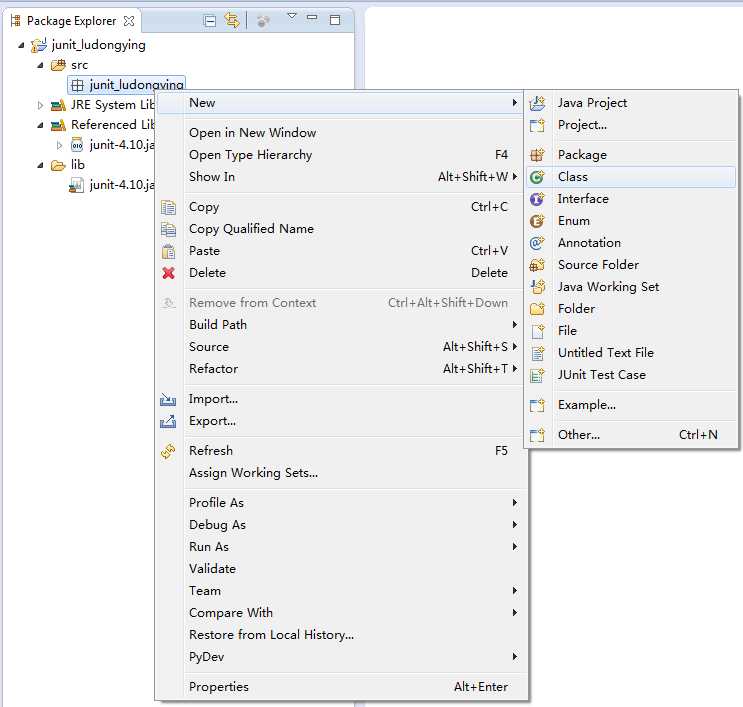Image resolution: width=743 pixels, height=707 pixels.
Task: Open the Run As submenu
Action: 341,547
